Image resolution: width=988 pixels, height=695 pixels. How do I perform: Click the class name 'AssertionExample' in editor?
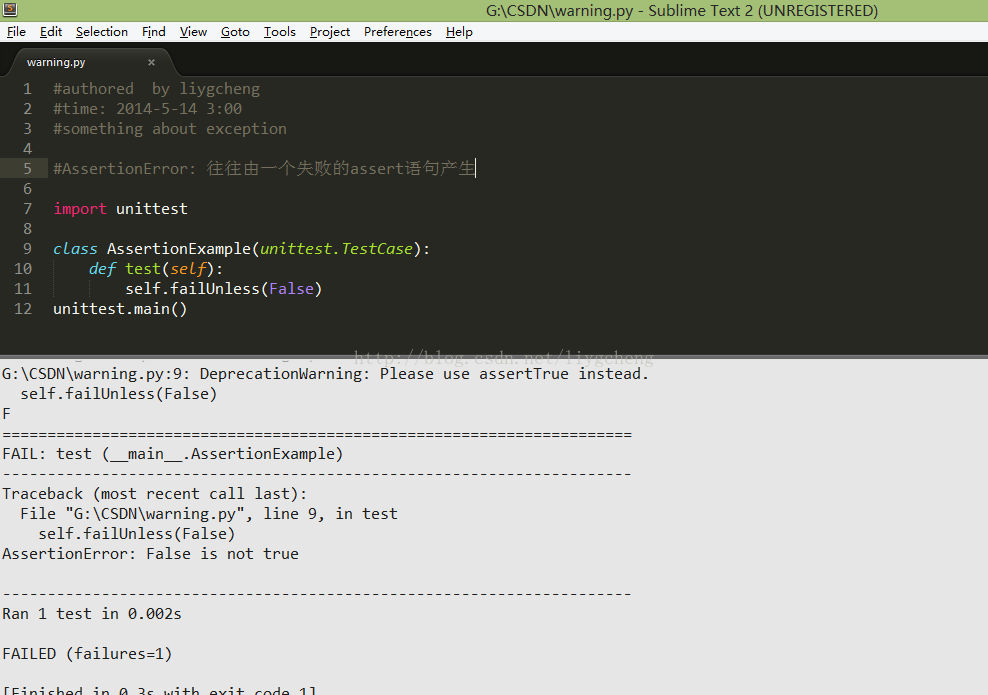coord(178,249)
